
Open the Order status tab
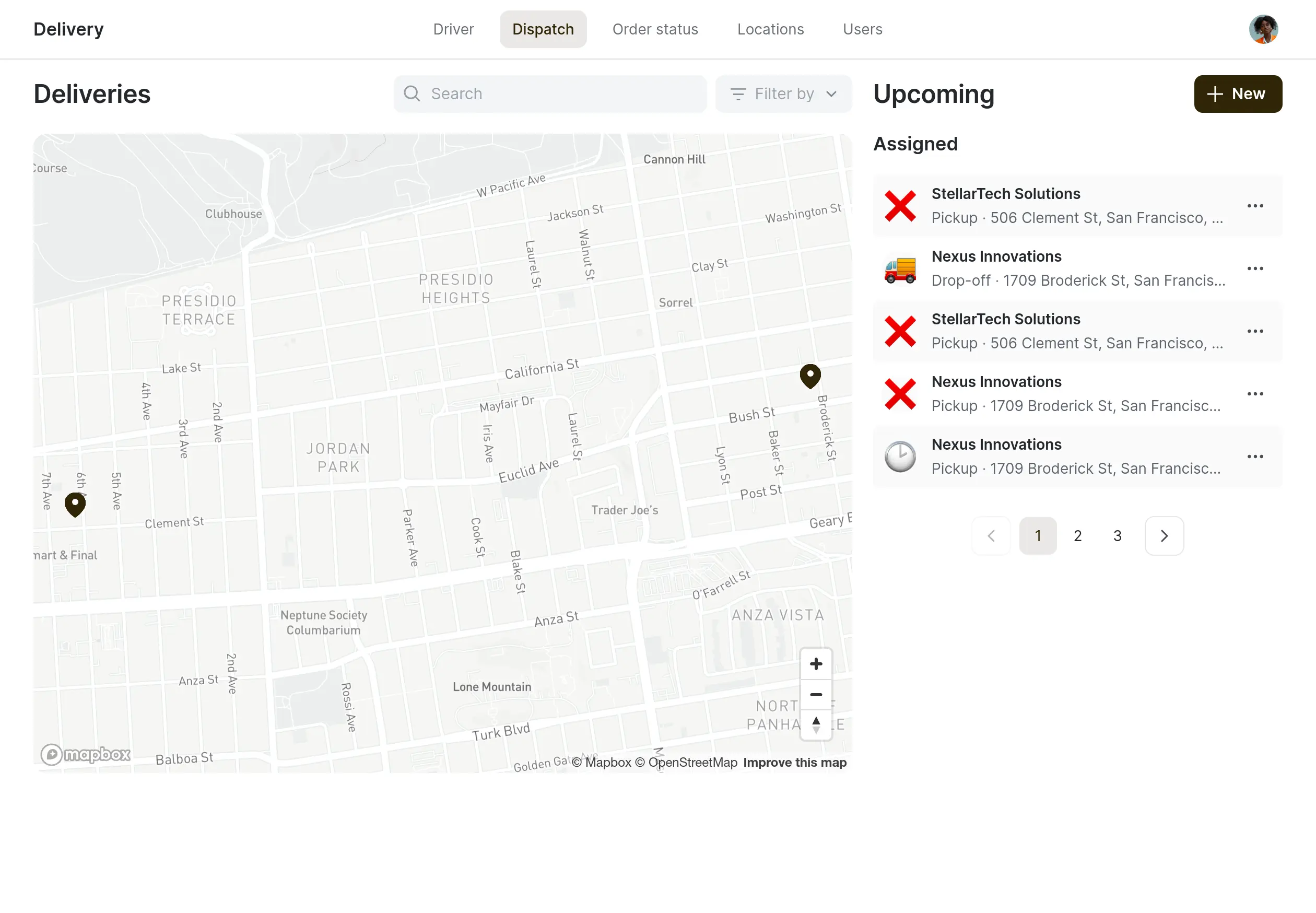tap(655, 29)
